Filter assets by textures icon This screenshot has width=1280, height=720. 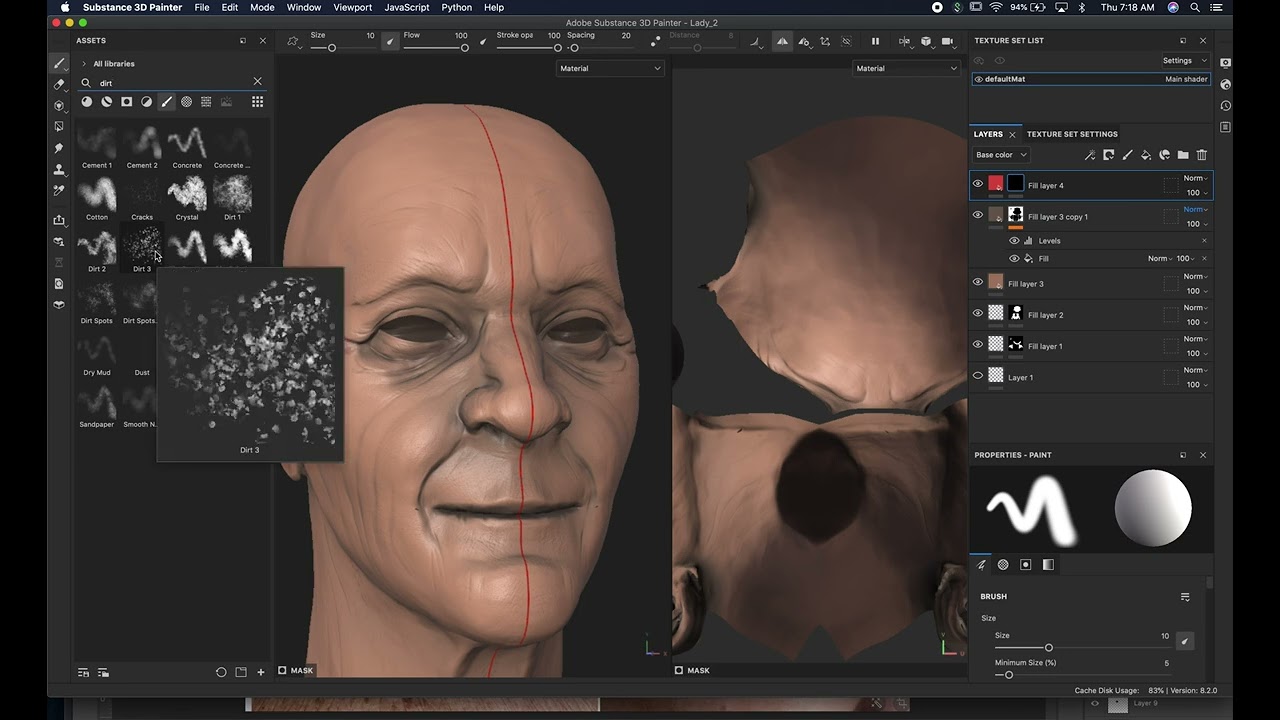click(x=206, y=101)
